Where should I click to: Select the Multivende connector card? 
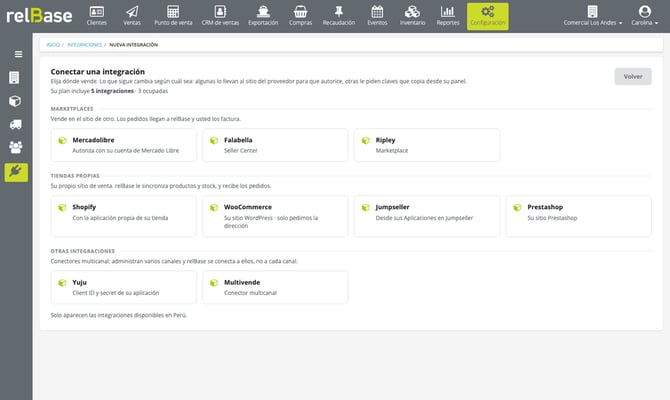(275, 288)
